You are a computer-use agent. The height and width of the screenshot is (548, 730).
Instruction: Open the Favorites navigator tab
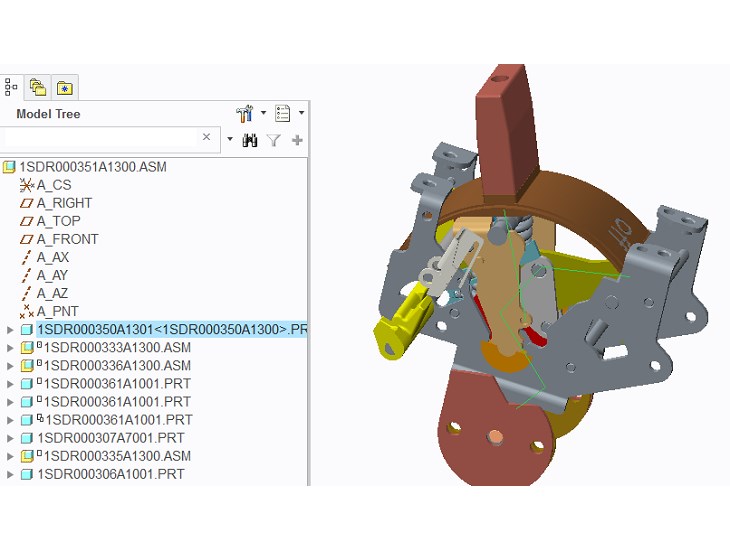pyautogui.click(x=64, y=87)
